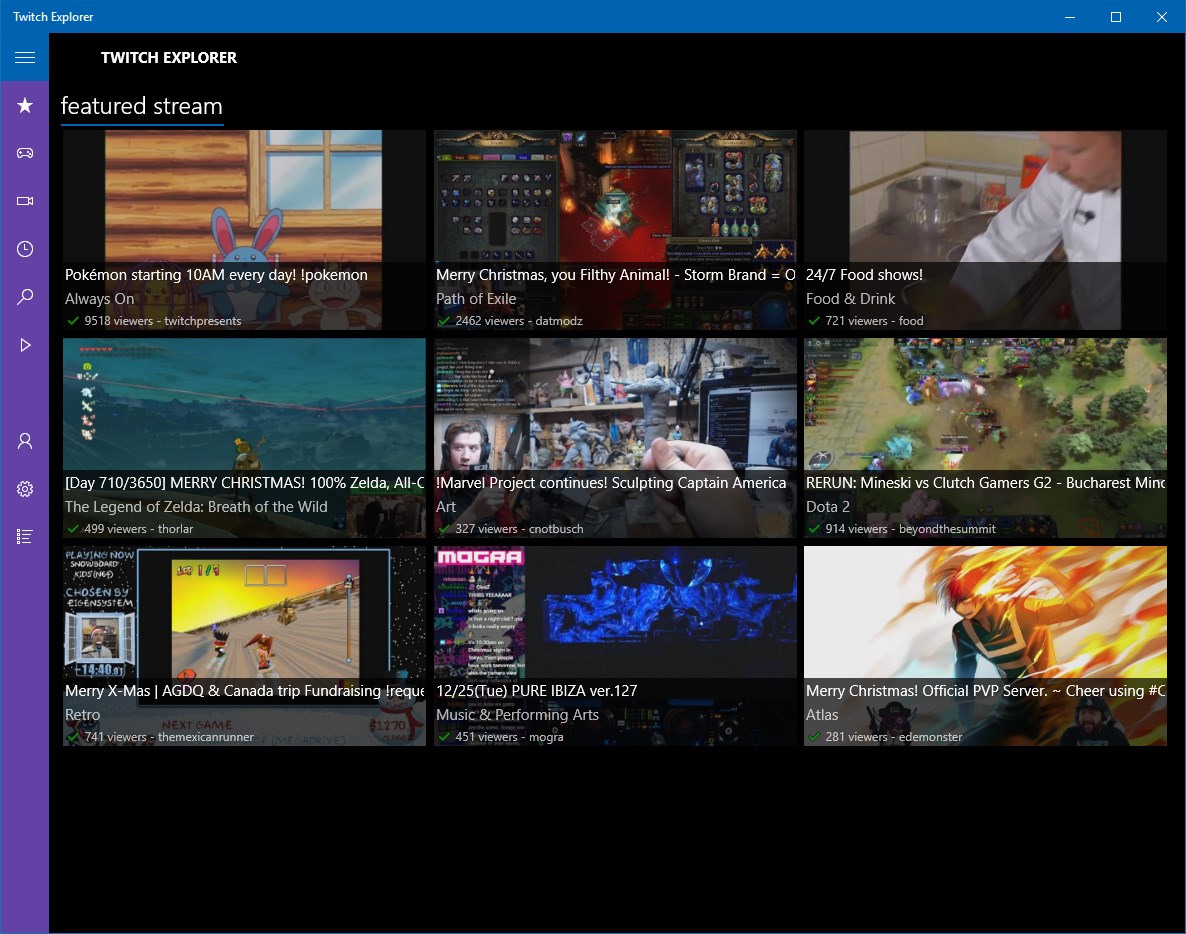
Task: Open the Retro themexicanrunner stream thumbnail
Action: pos(244,646)
